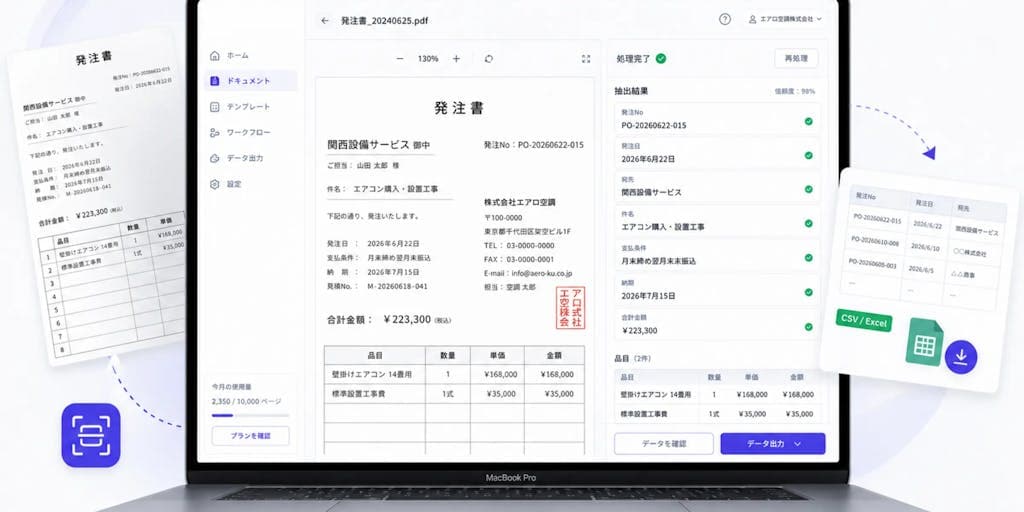The height and width of the screenshot is (512, 1024).
Task: Click the data export icon in sidebar
Action: 215,158
